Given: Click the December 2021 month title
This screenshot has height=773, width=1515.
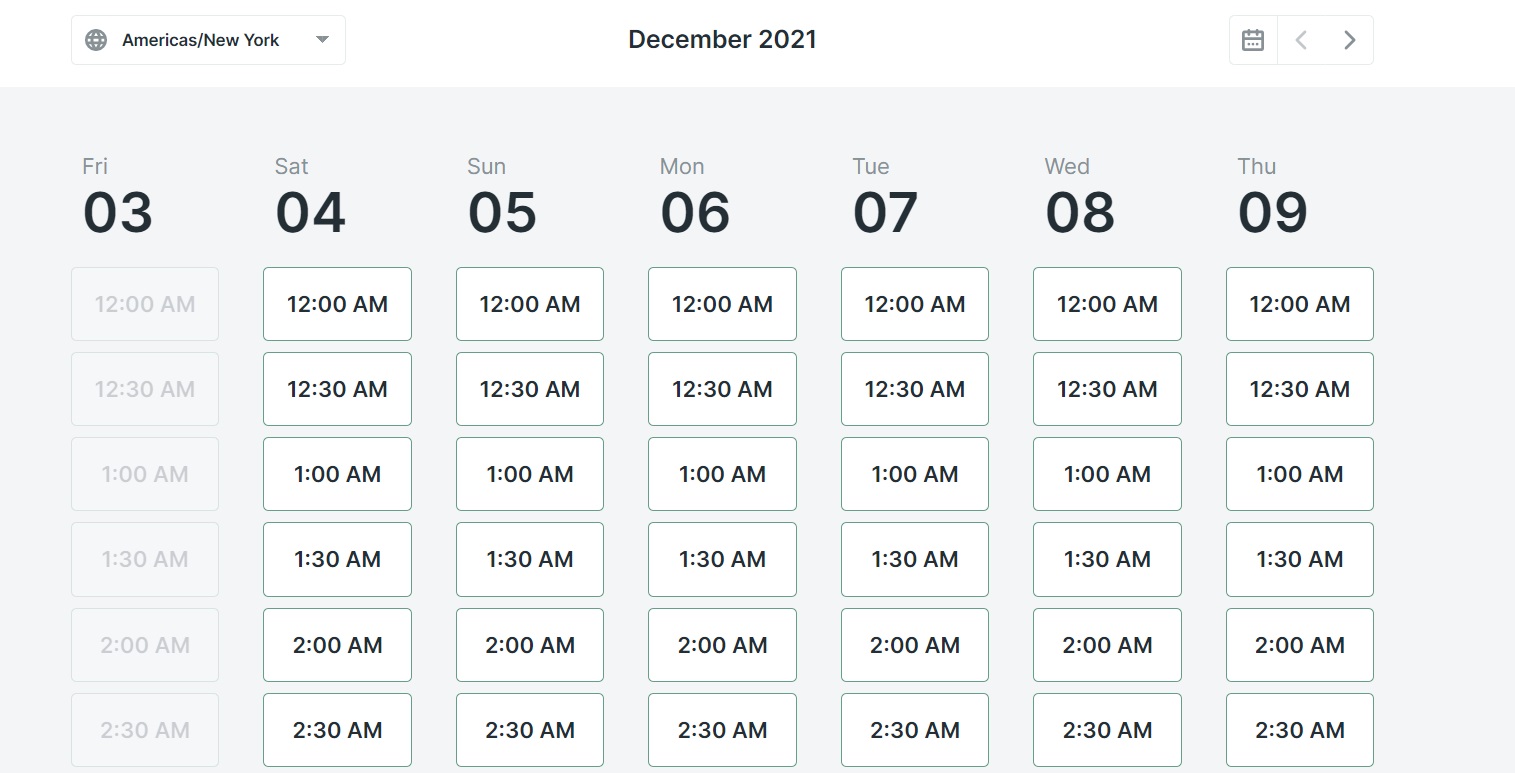Looking at the screenshot, I should pyautogui.click(x=722, y=40).
